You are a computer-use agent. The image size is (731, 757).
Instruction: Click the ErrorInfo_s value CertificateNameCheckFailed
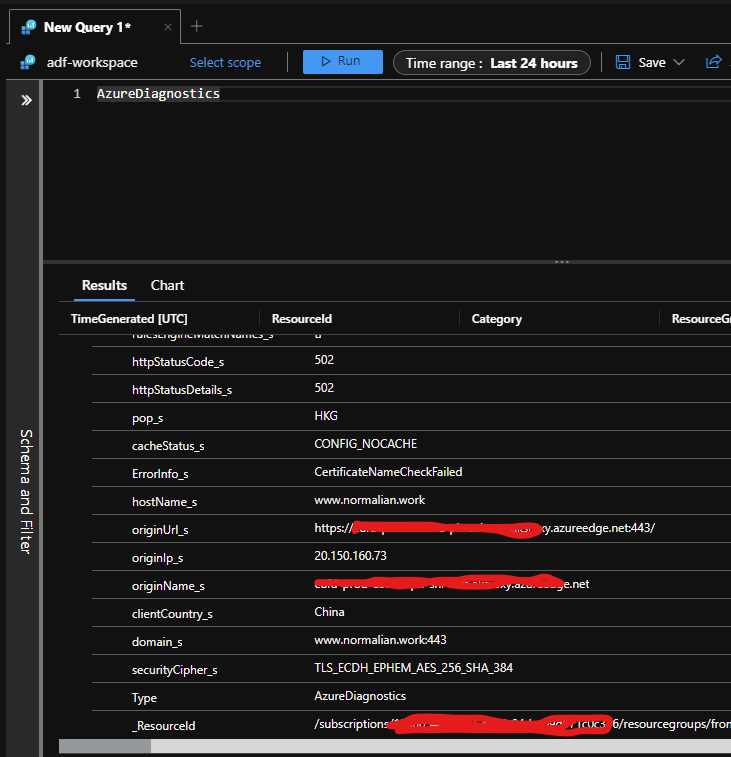click(x=388, y=472)
